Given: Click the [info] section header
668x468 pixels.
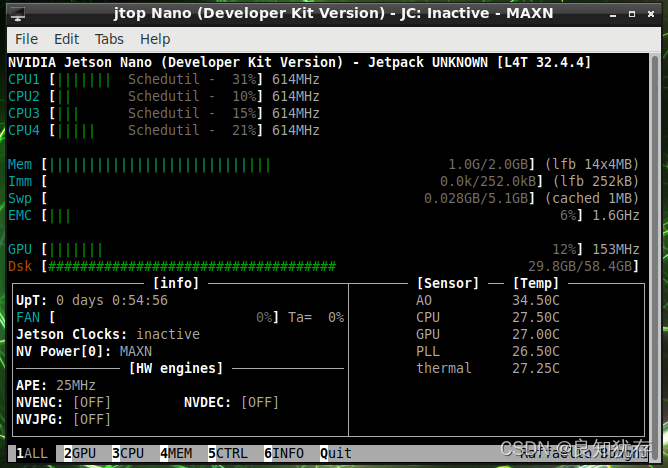Looking at the screenshot, I should coord(176,284).
